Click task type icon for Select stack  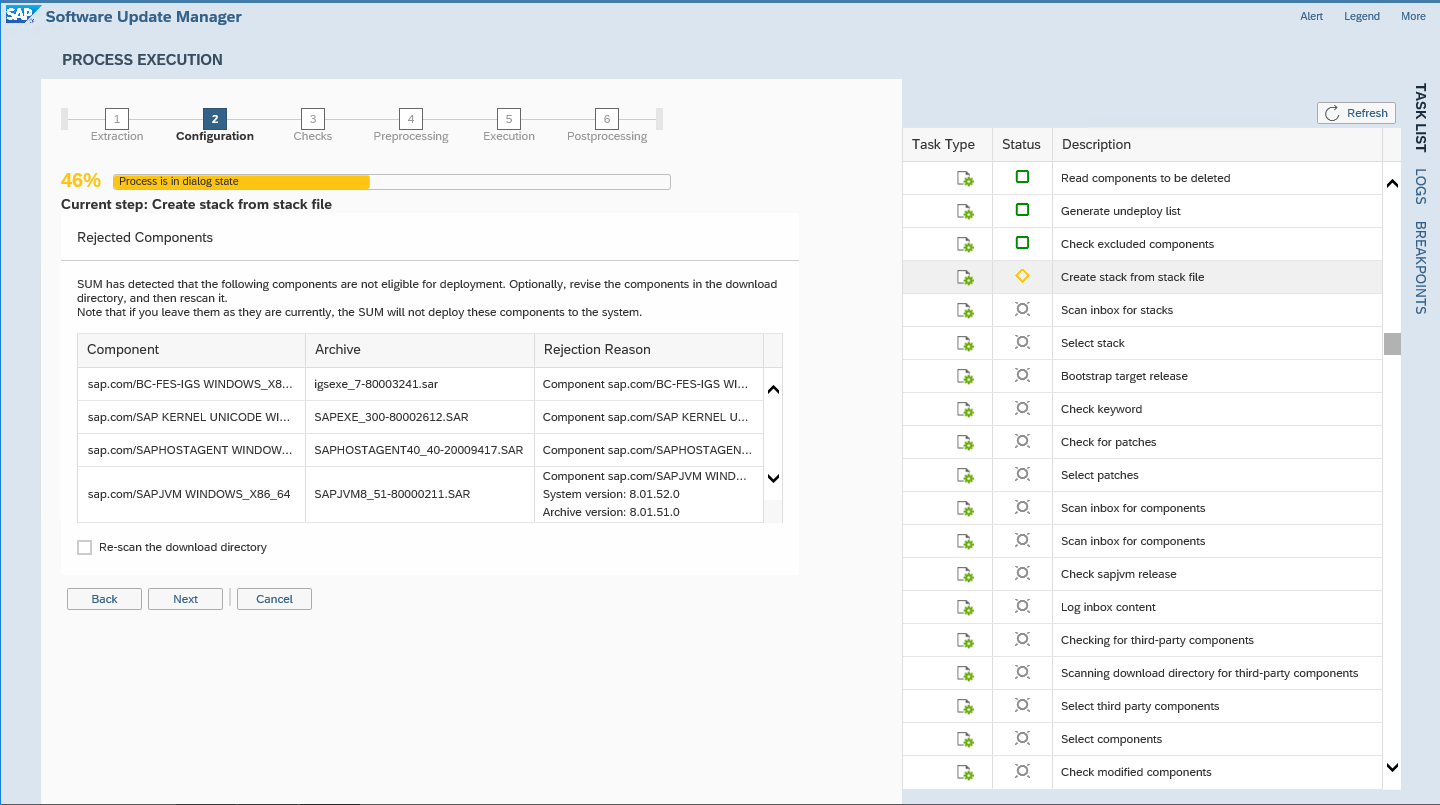[x=965, y=343]
